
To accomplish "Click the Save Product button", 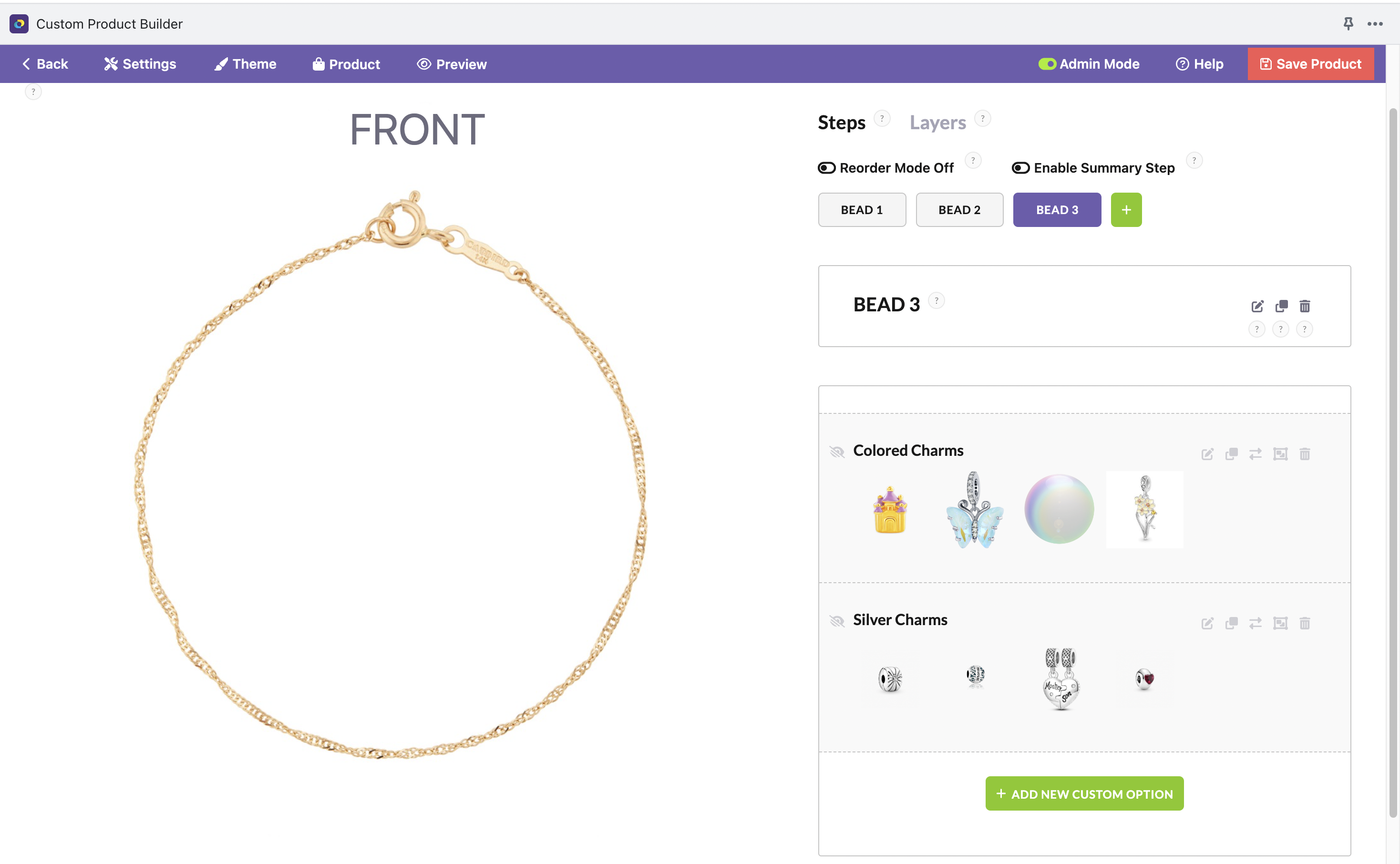I will [1310, 64].
